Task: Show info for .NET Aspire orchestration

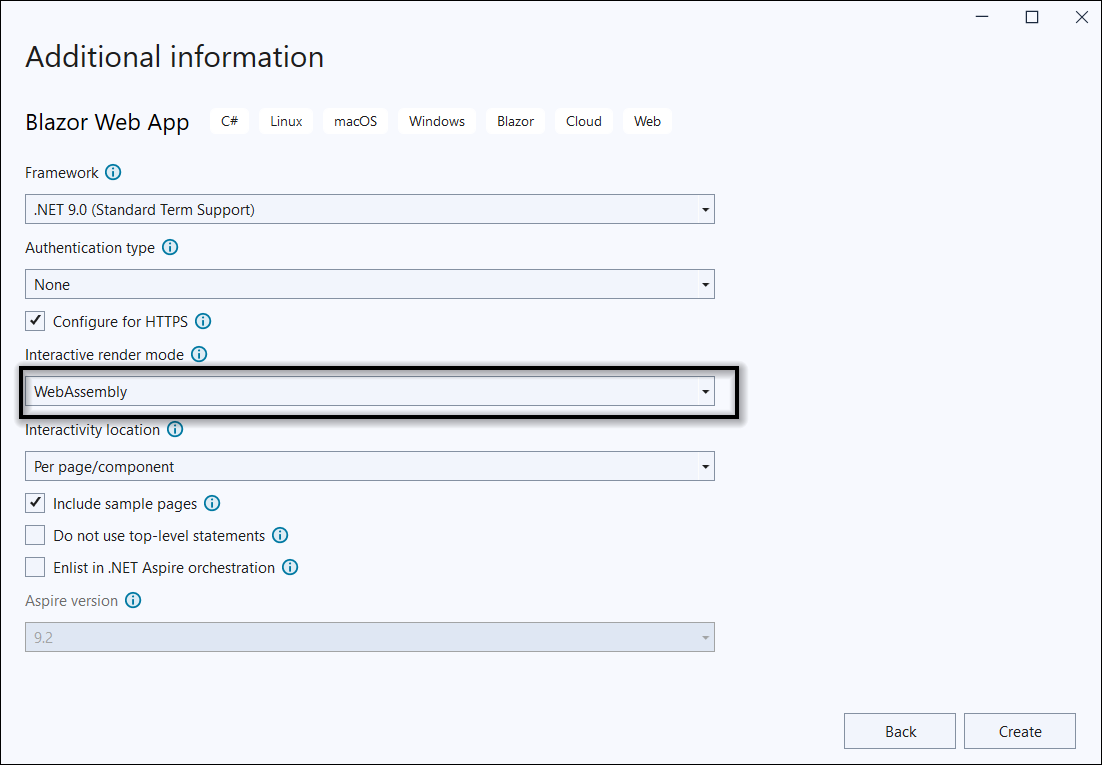Action: point(290,567)
